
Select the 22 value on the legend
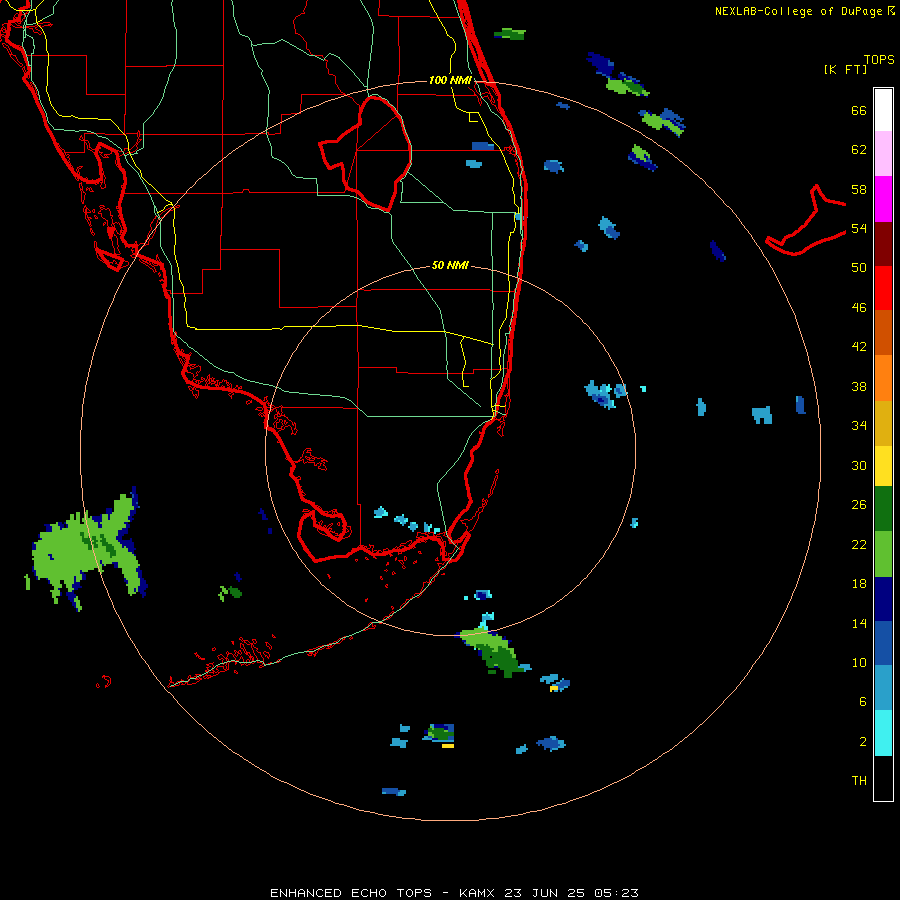tap(859, 544)
